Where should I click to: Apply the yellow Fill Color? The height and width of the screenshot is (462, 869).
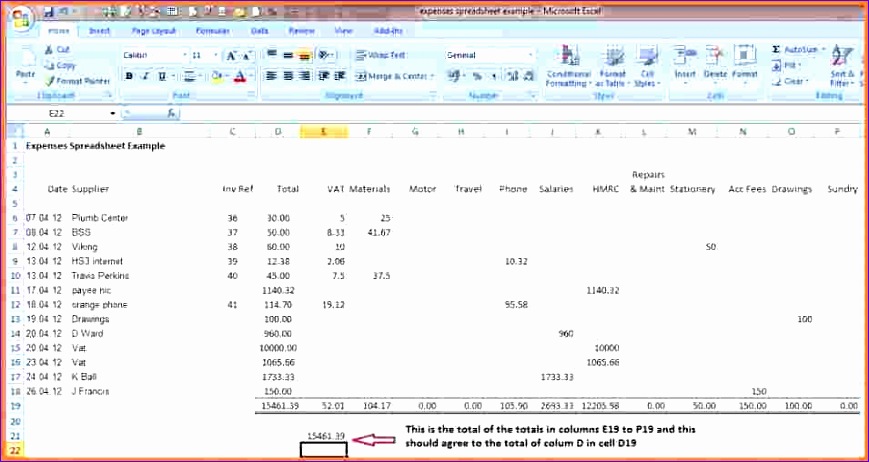pos(217,76)
